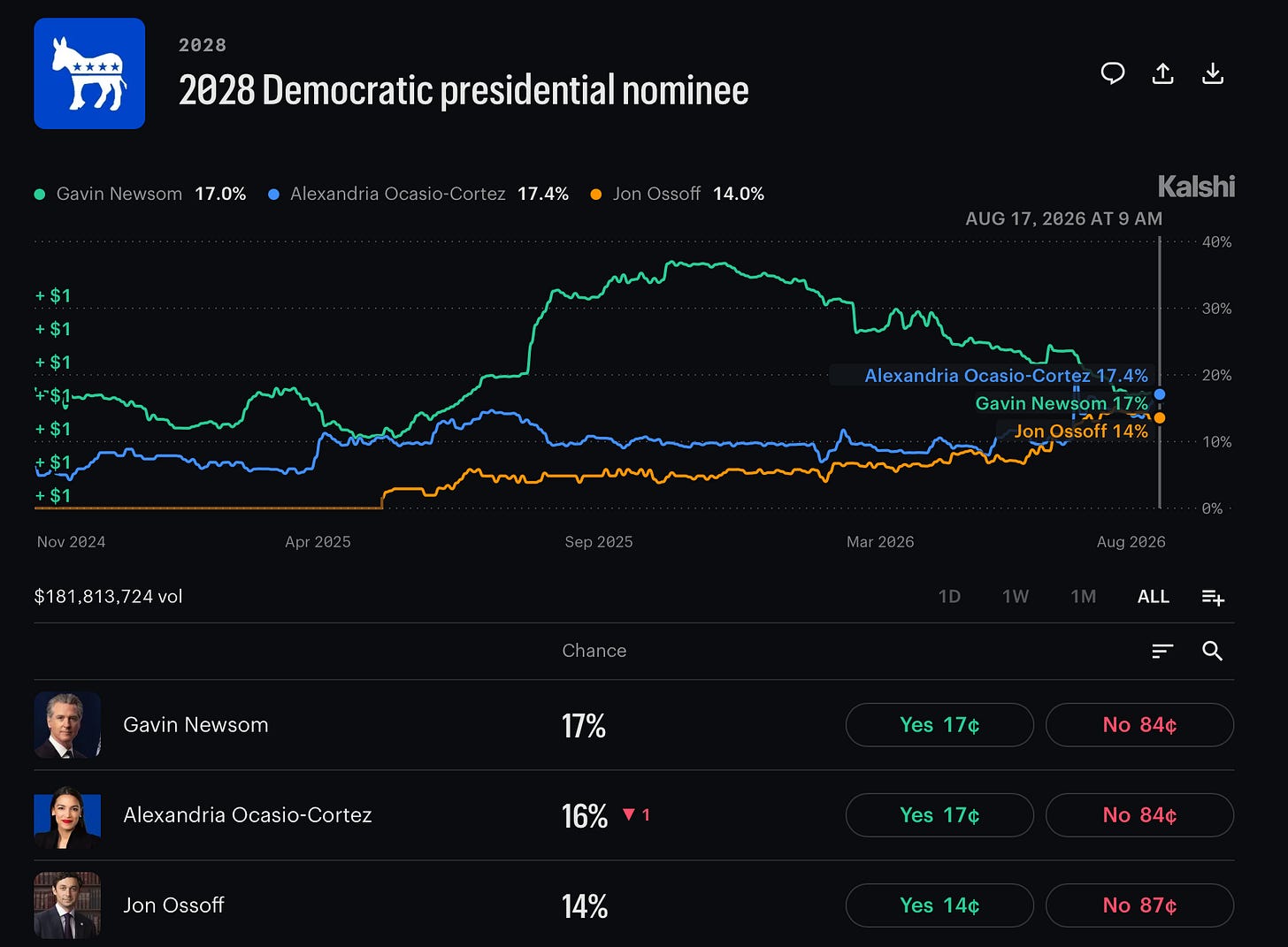This screenshot has width=1288, height=947.
Task: Click the search magnifier icon
Action: tap(1213, 652)
